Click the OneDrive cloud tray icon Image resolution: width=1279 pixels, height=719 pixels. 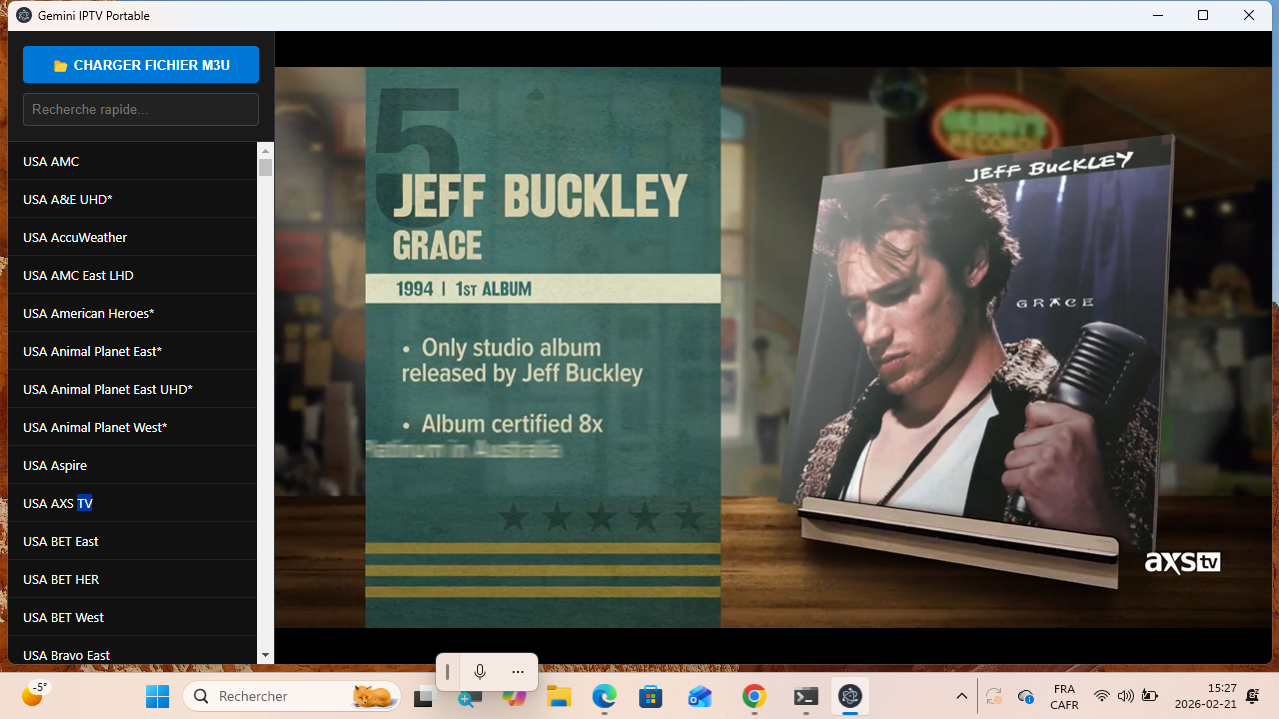click(1025, 696)
